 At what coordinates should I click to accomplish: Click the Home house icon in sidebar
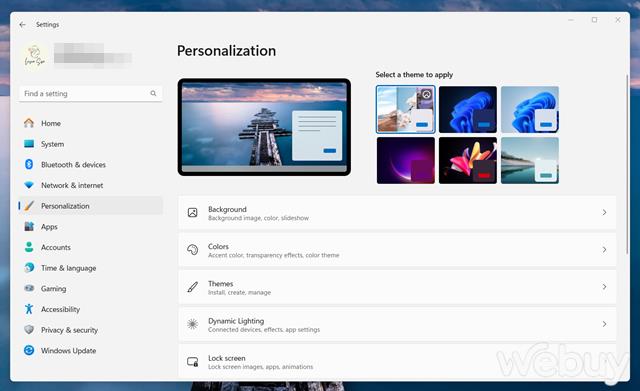(29, 123)
